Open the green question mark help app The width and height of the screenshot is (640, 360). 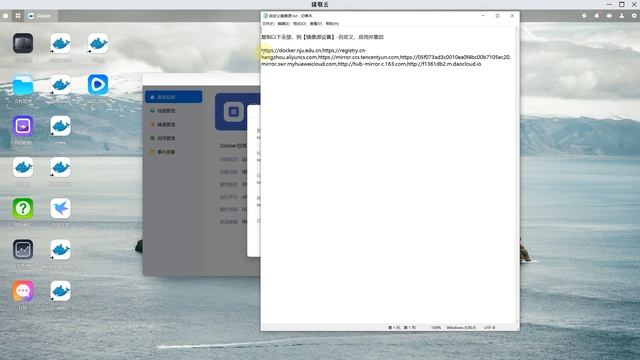[23, 209]
